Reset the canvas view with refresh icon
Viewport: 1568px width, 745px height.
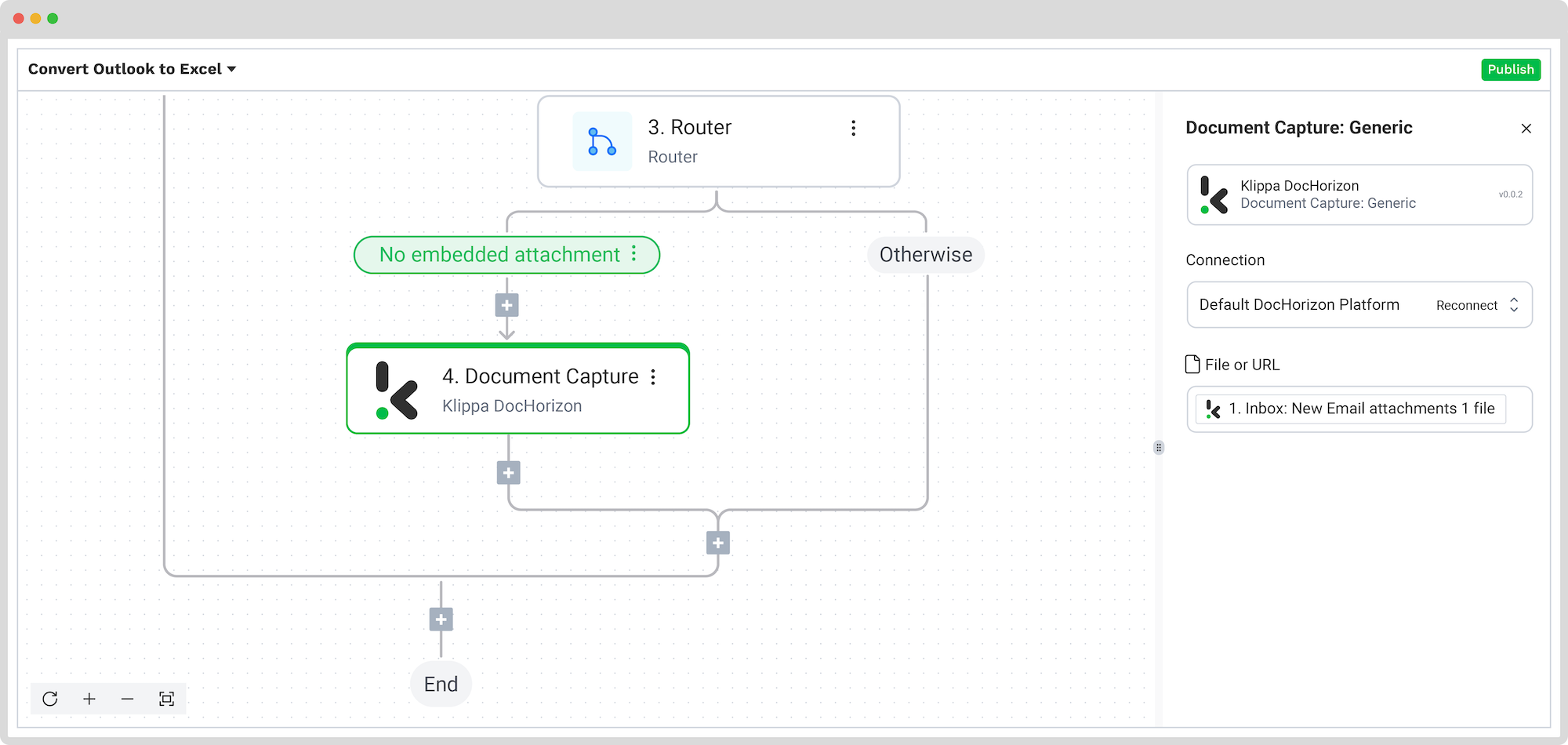pos(50,699)
